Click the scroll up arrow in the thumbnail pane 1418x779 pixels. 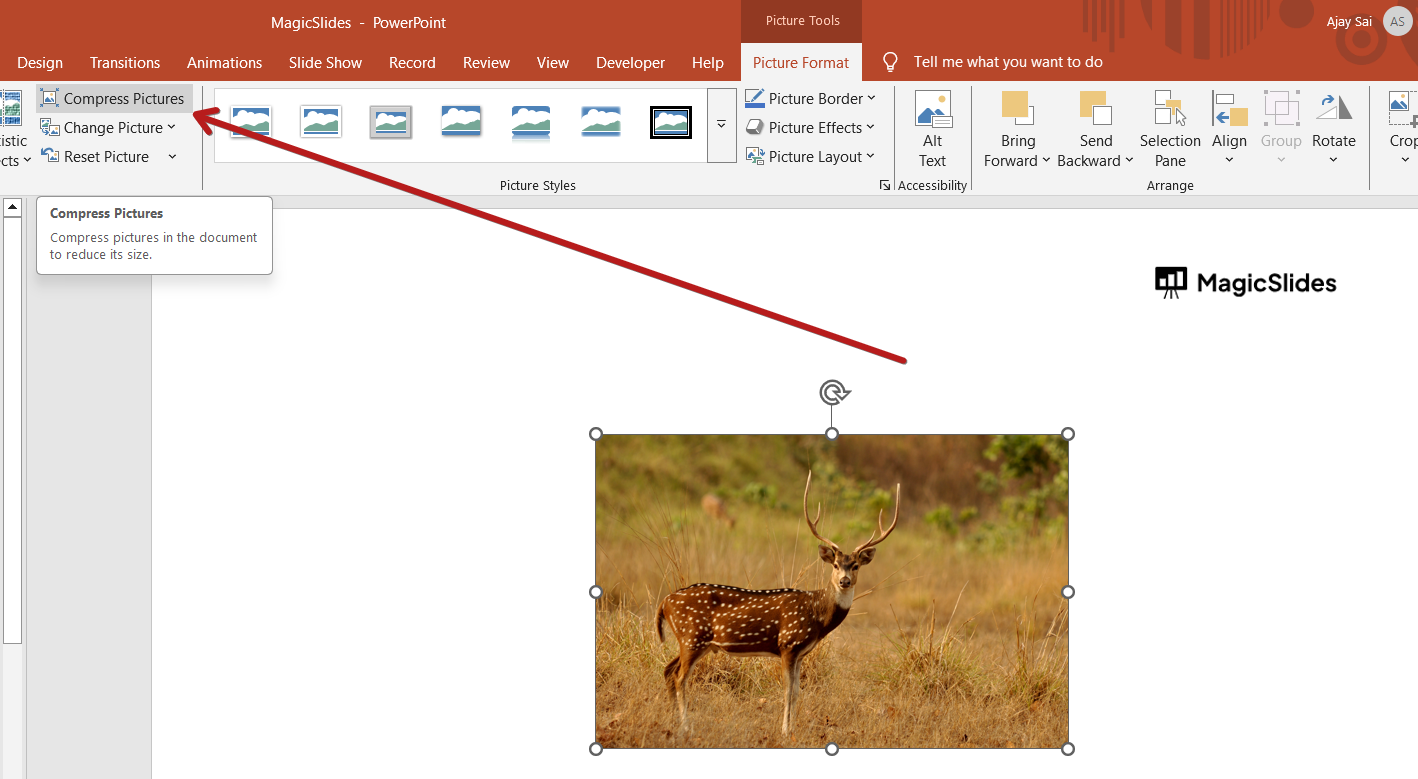click(x=12, y=207)
